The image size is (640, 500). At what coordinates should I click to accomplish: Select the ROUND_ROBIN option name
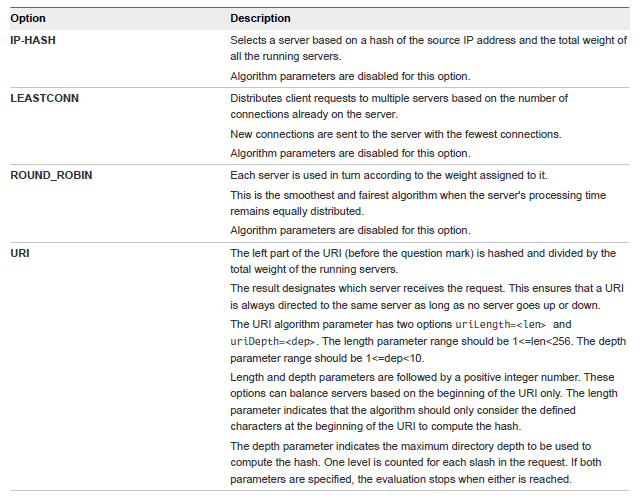pyautogui.click(x=51, y=176)
